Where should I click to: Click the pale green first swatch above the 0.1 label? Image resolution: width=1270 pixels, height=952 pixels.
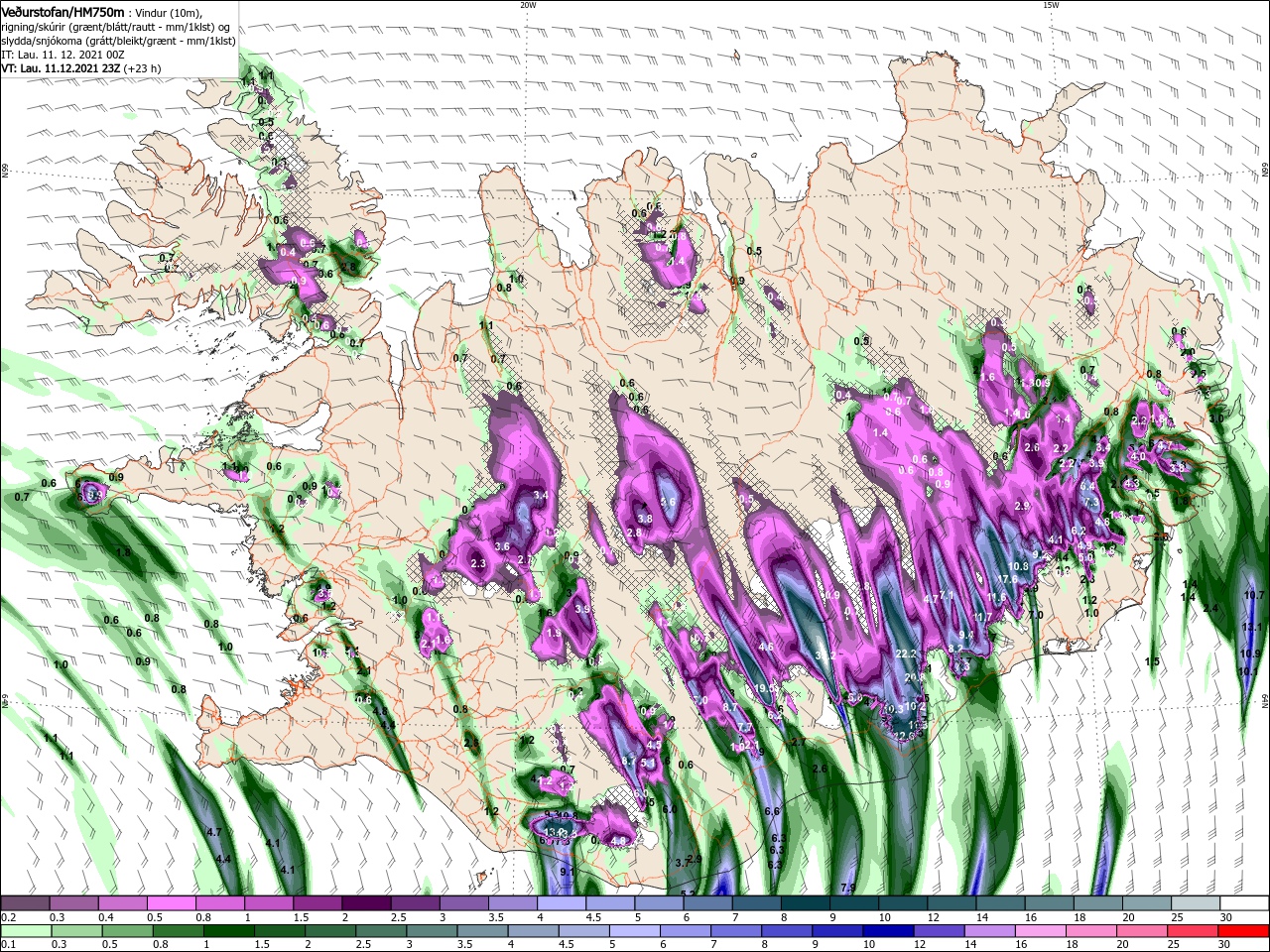[x=25, y=930]
